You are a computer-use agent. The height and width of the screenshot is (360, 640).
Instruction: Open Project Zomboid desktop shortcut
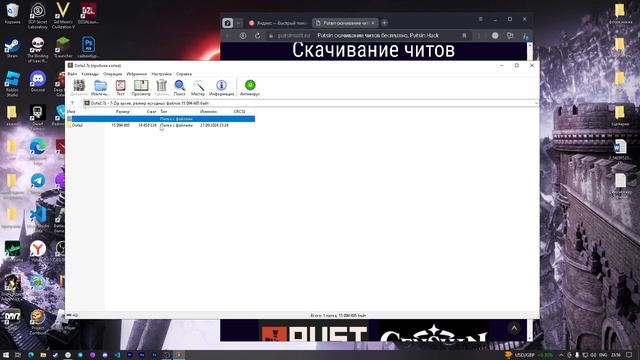pyautogui.click(x=38, y=322)
